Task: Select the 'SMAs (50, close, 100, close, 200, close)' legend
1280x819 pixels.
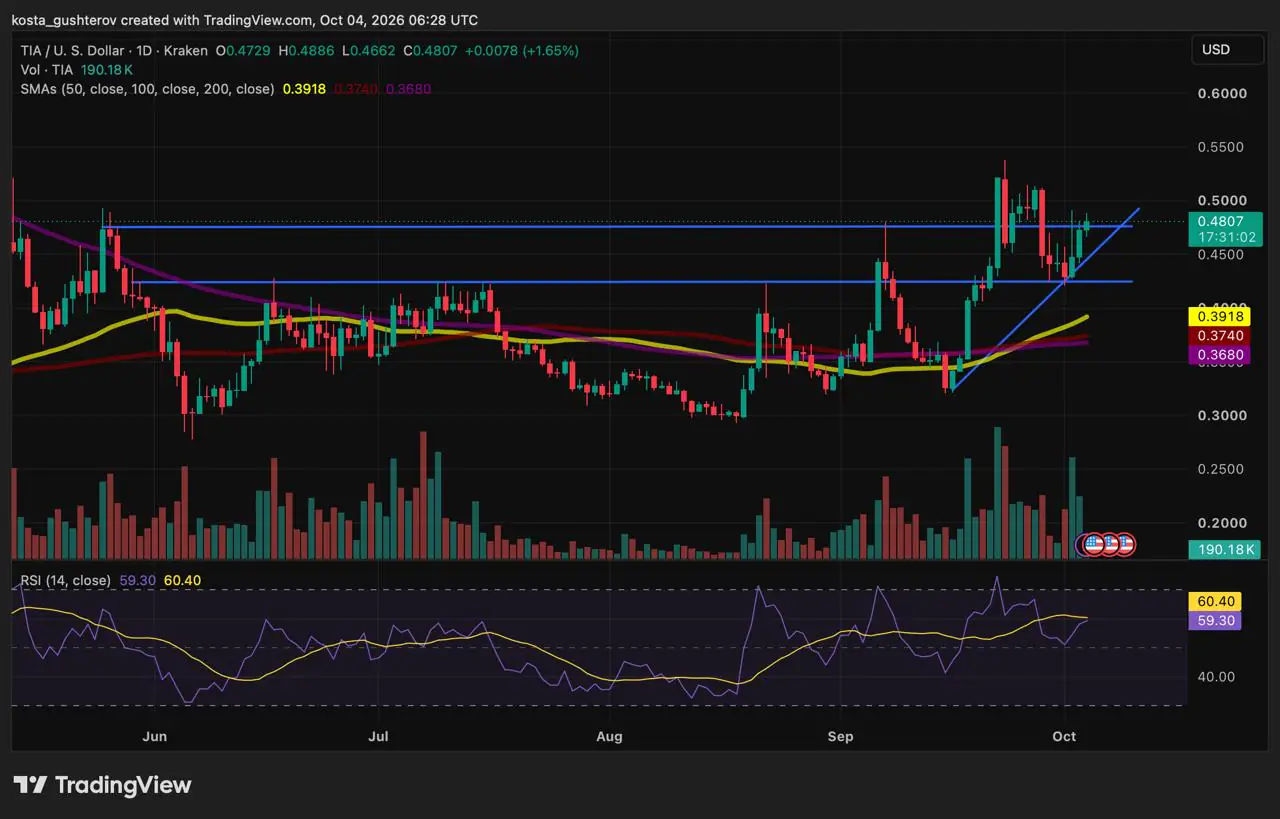Action: (147, 89)
